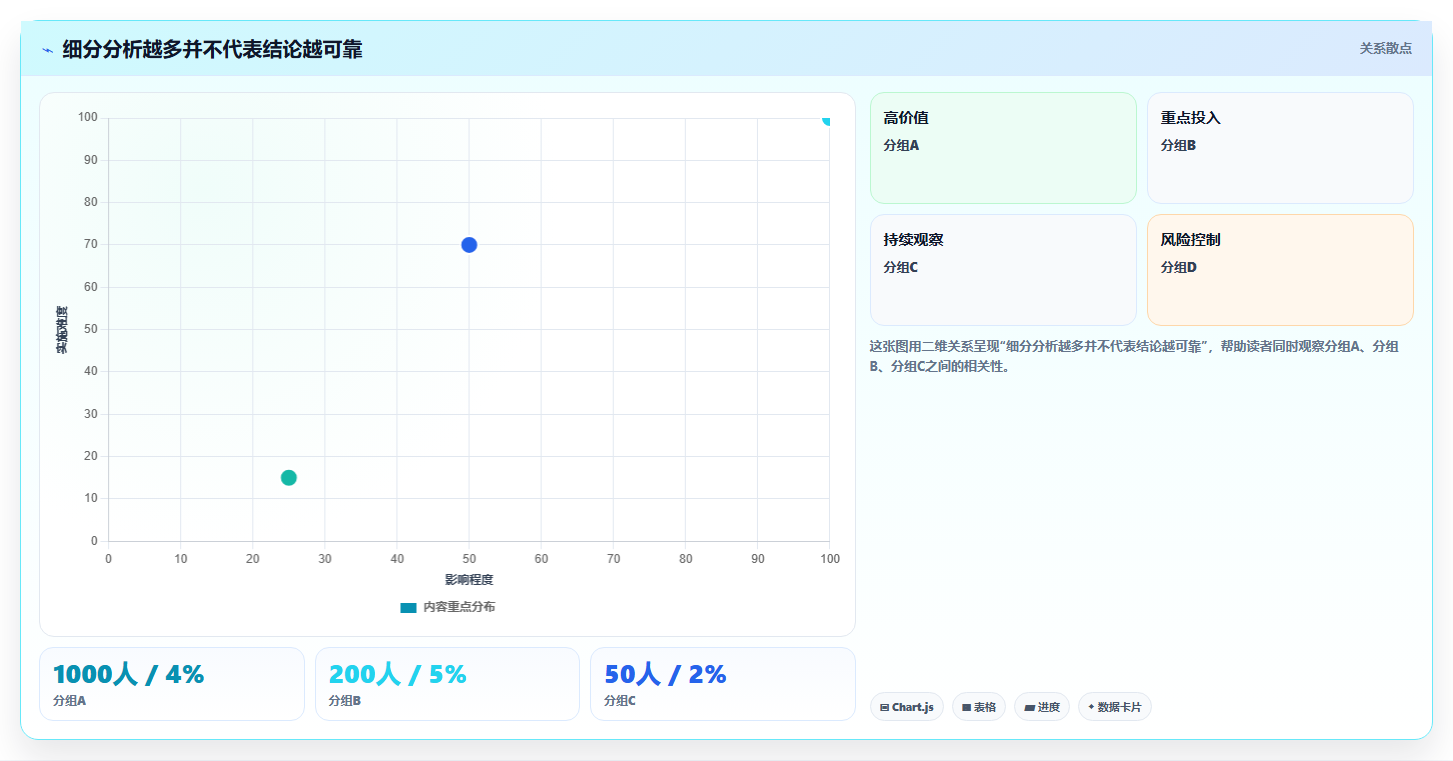
Task: Click the 进度 tag
Action: point(1042,707)
